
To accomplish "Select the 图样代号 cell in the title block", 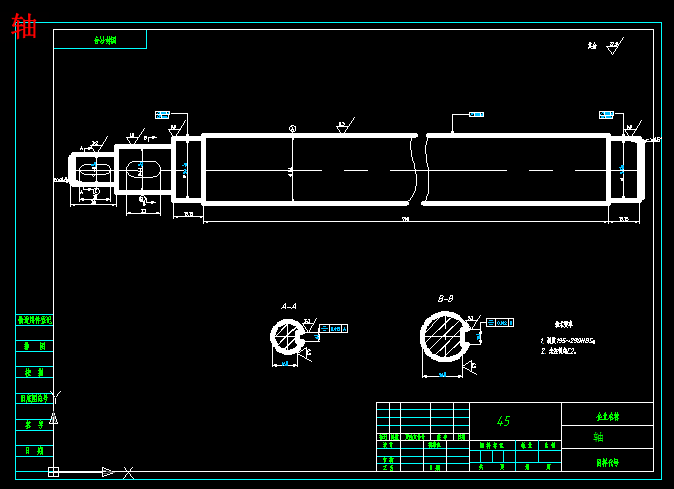I will tap(607, 461).
